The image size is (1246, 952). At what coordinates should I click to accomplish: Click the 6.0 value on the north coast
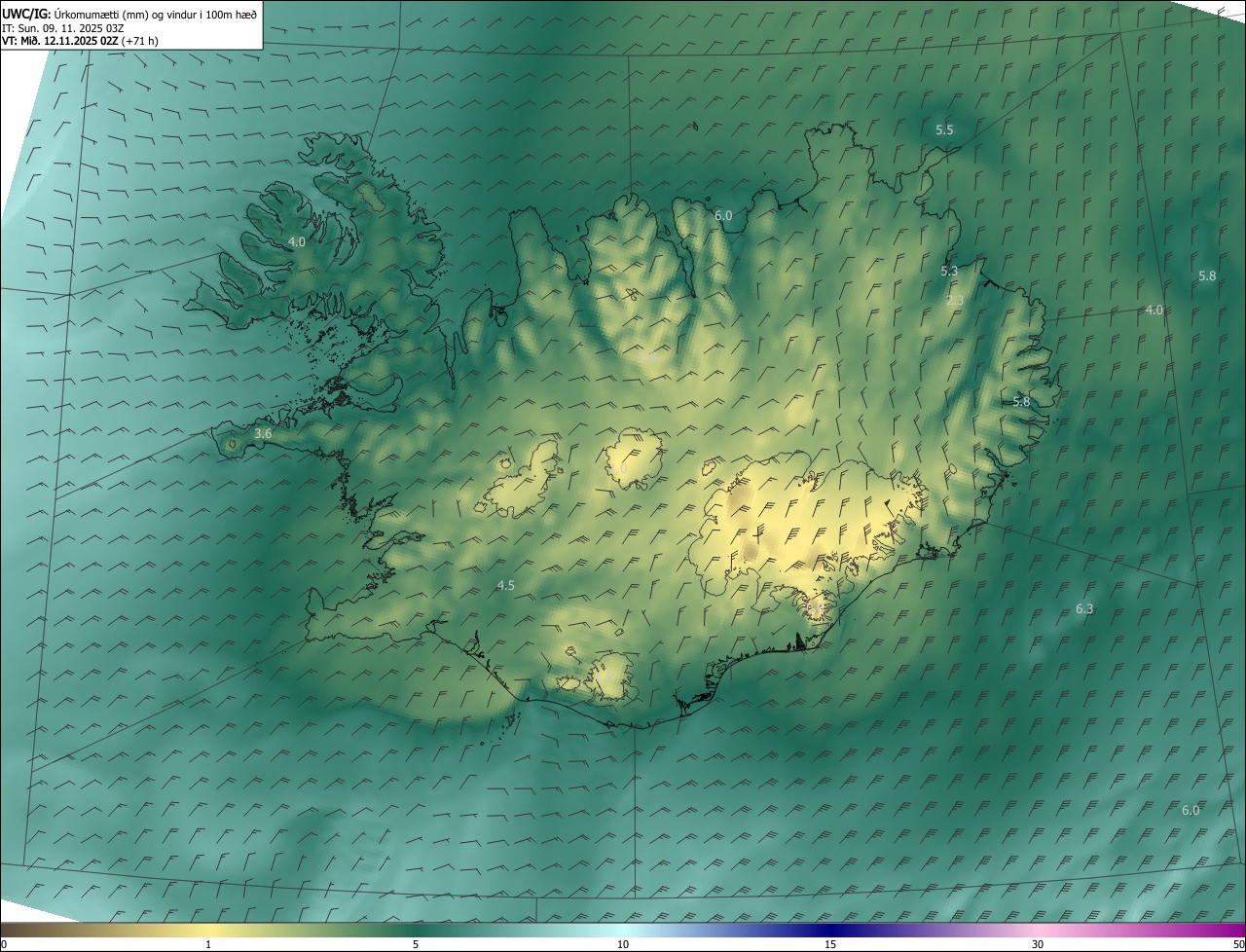pyautogui.click(x=723, y=215)
